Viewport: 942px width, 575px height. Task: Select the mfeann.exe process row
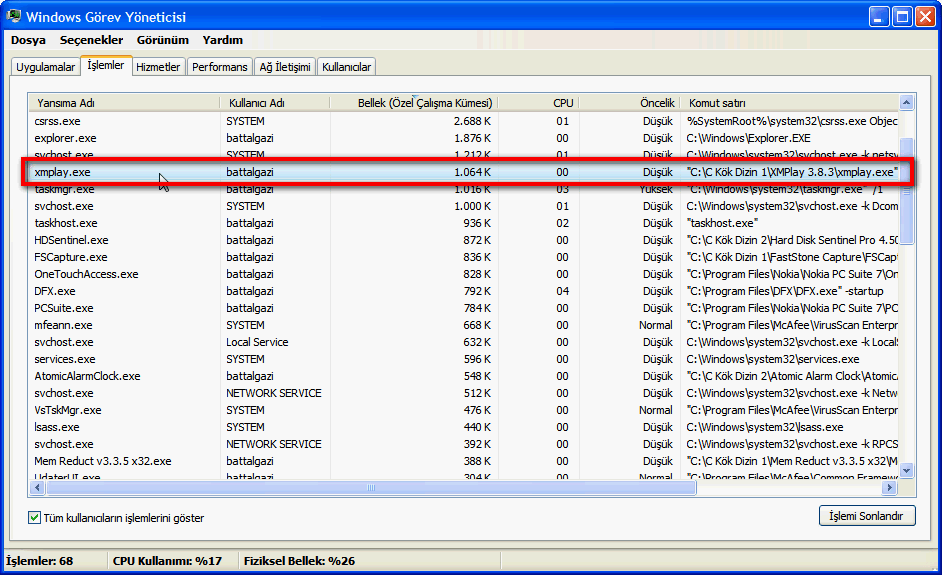pos(464,325)
